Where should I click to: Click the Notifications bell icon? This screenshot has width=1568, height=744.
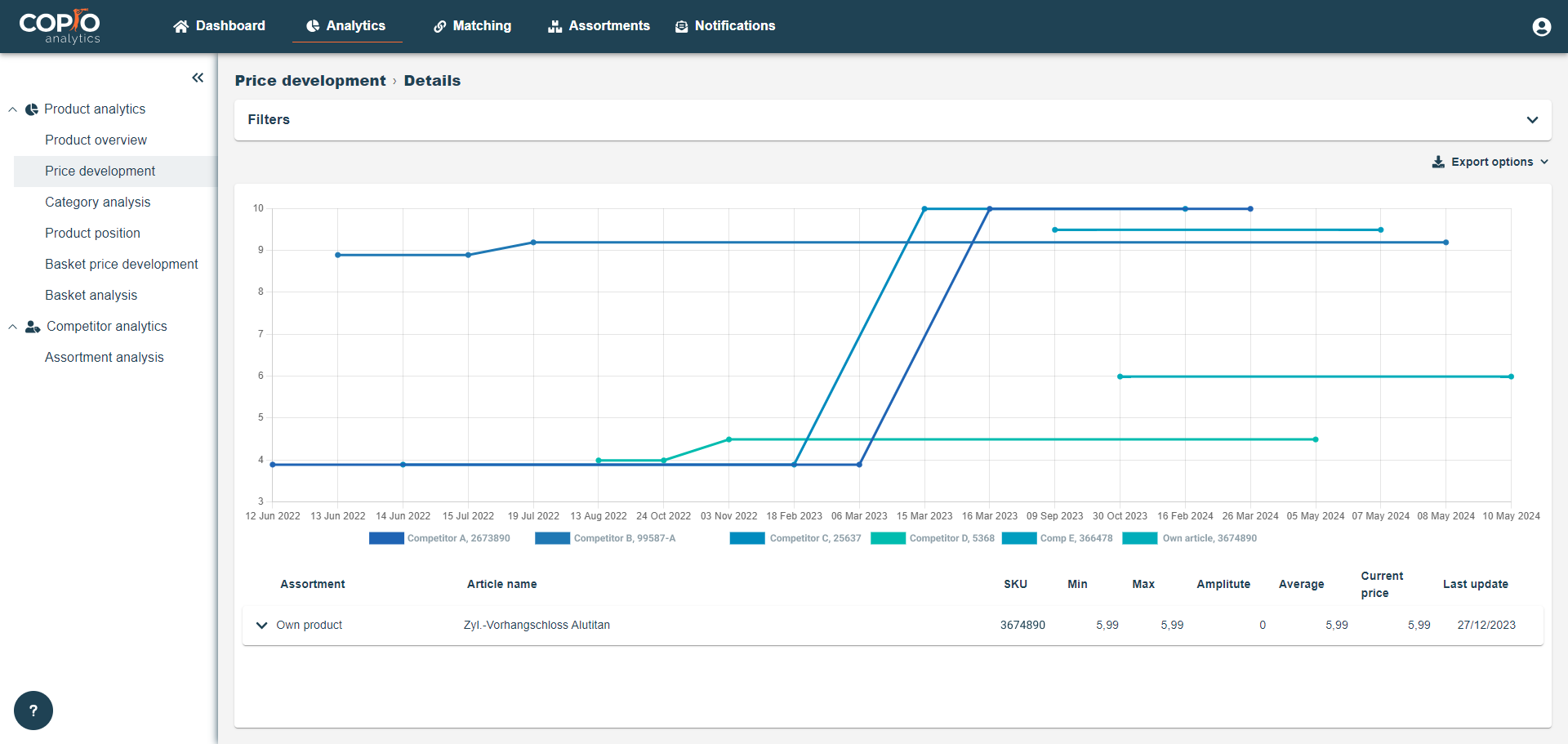point(680,25)
